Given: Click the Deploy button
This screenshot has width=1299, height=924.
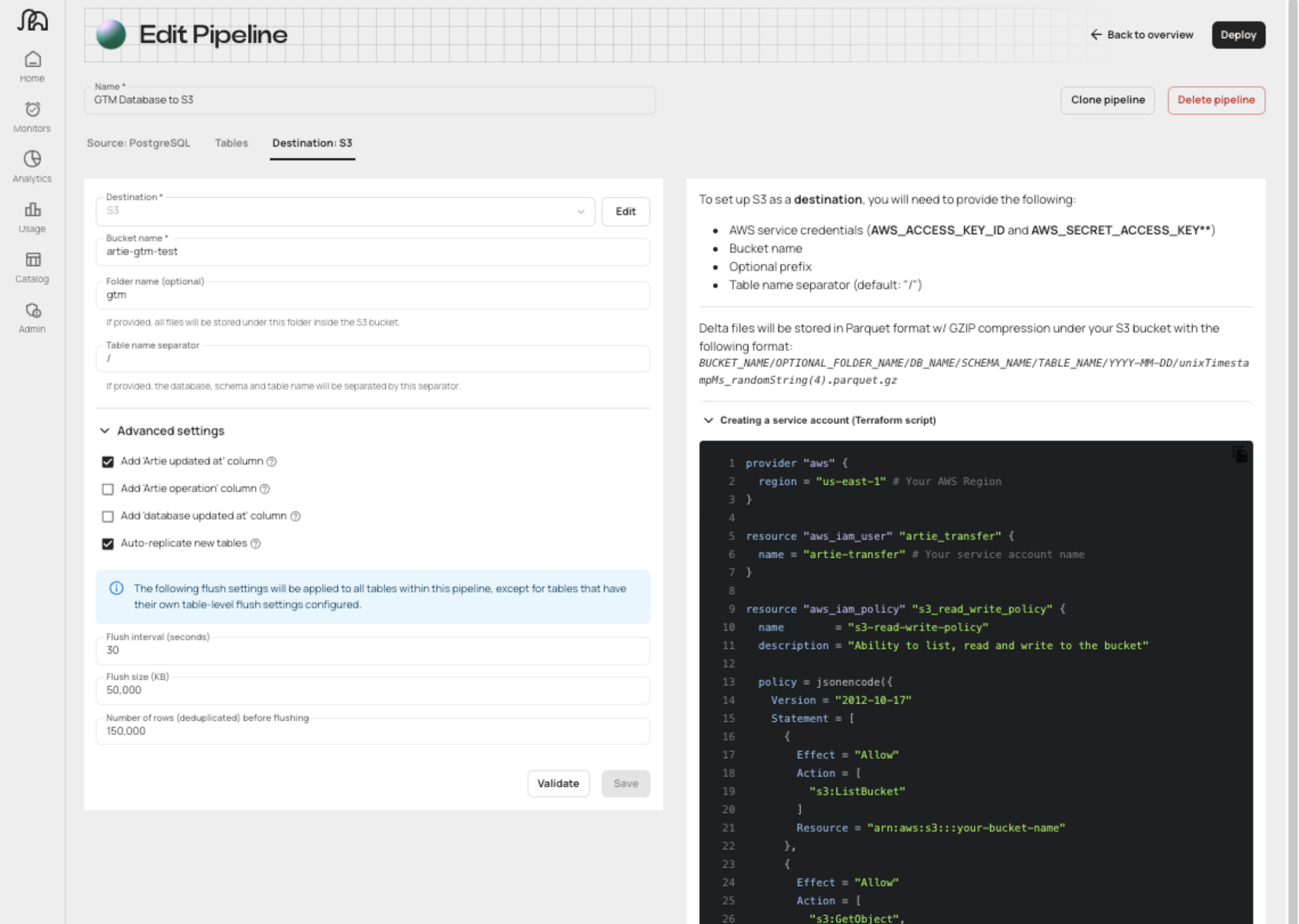Looking at the screenshot, I should (1237, 35).
